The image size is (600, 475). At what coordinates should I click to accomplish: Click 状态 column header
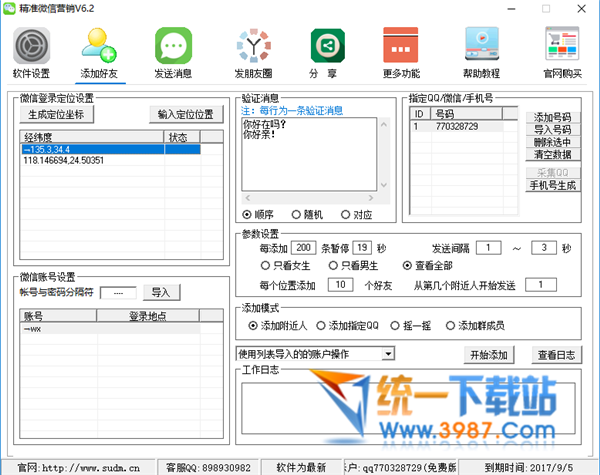click(182, 137)
